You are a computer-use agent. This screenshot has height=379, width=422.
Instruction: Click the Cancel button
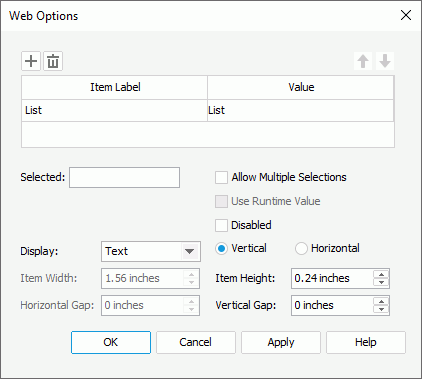[x=196, y=342]
